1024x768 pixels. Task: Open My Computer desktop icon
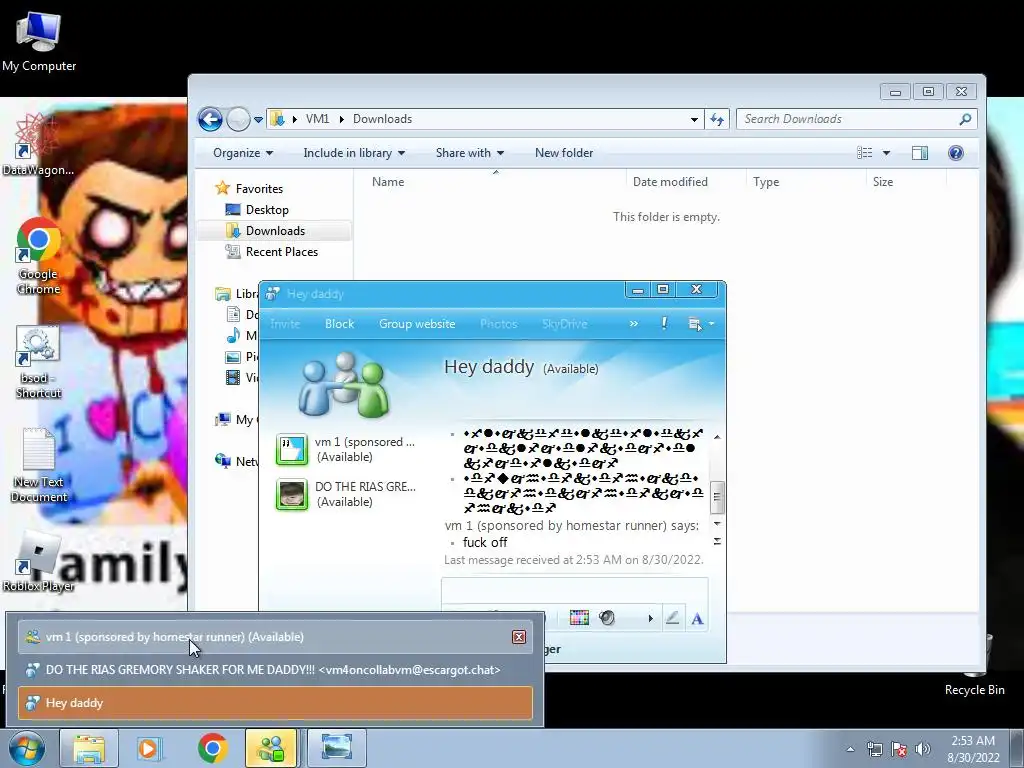pyautogui.click(x=39, y=40)
